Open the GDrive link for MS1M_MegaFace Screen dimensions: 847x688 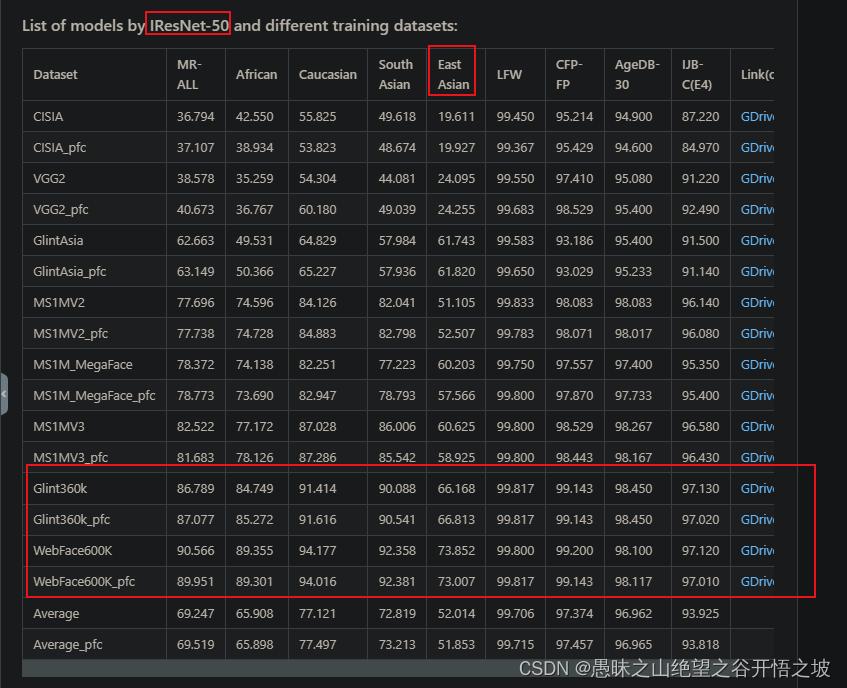coord(757,365)
